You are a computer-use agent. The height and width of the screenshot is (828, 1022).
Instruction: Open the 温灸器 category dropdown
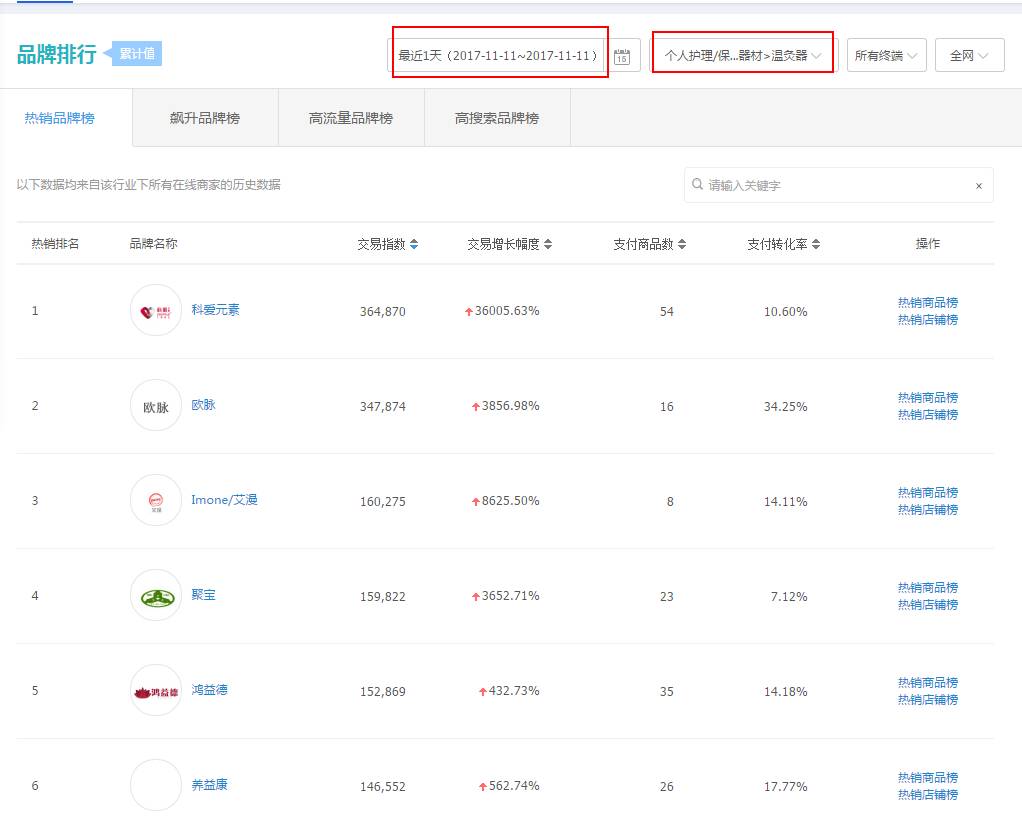point(742,56)
